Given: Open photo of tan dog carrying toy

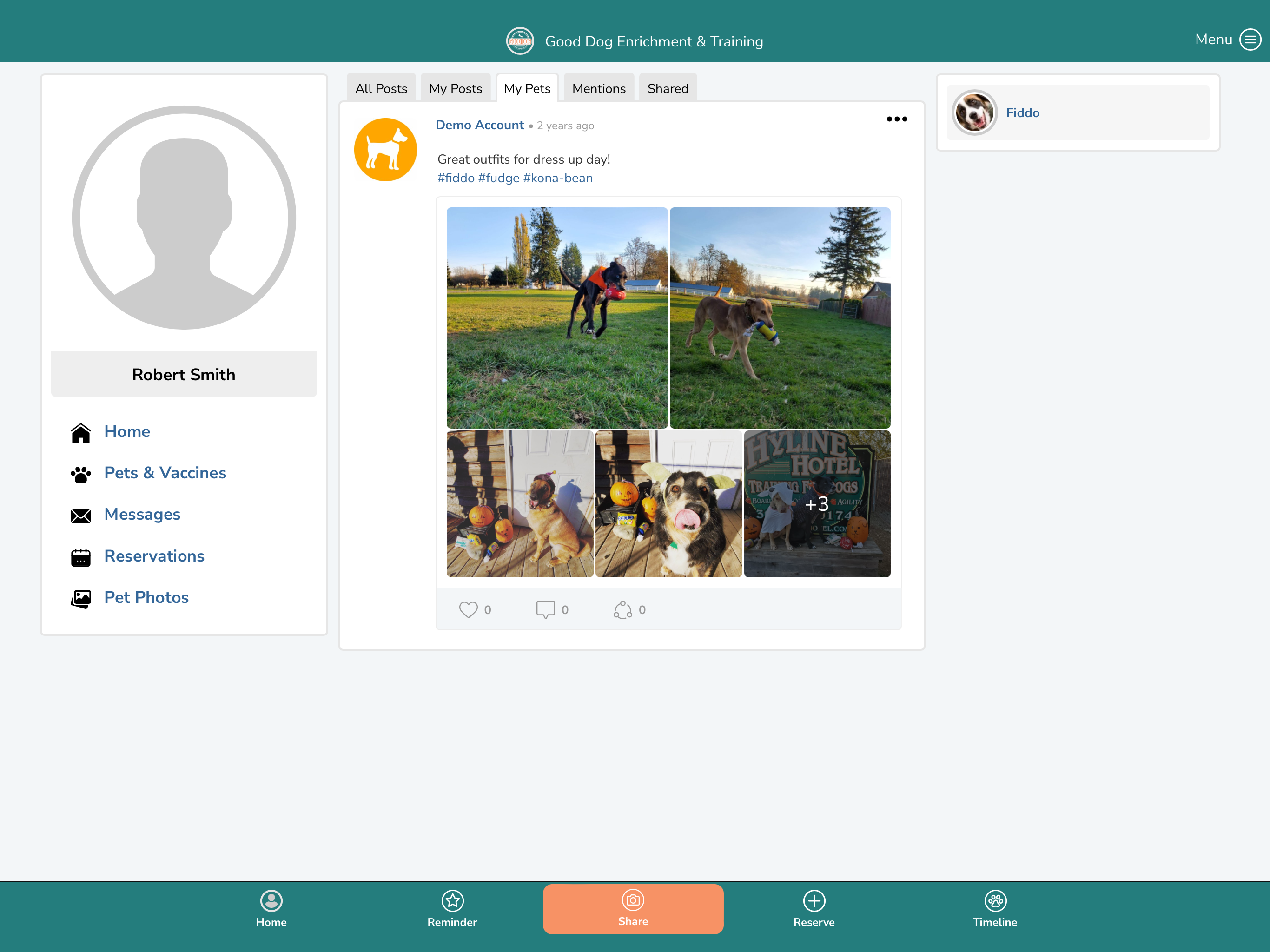Looking at the screenshot, I should coord(780,317).
